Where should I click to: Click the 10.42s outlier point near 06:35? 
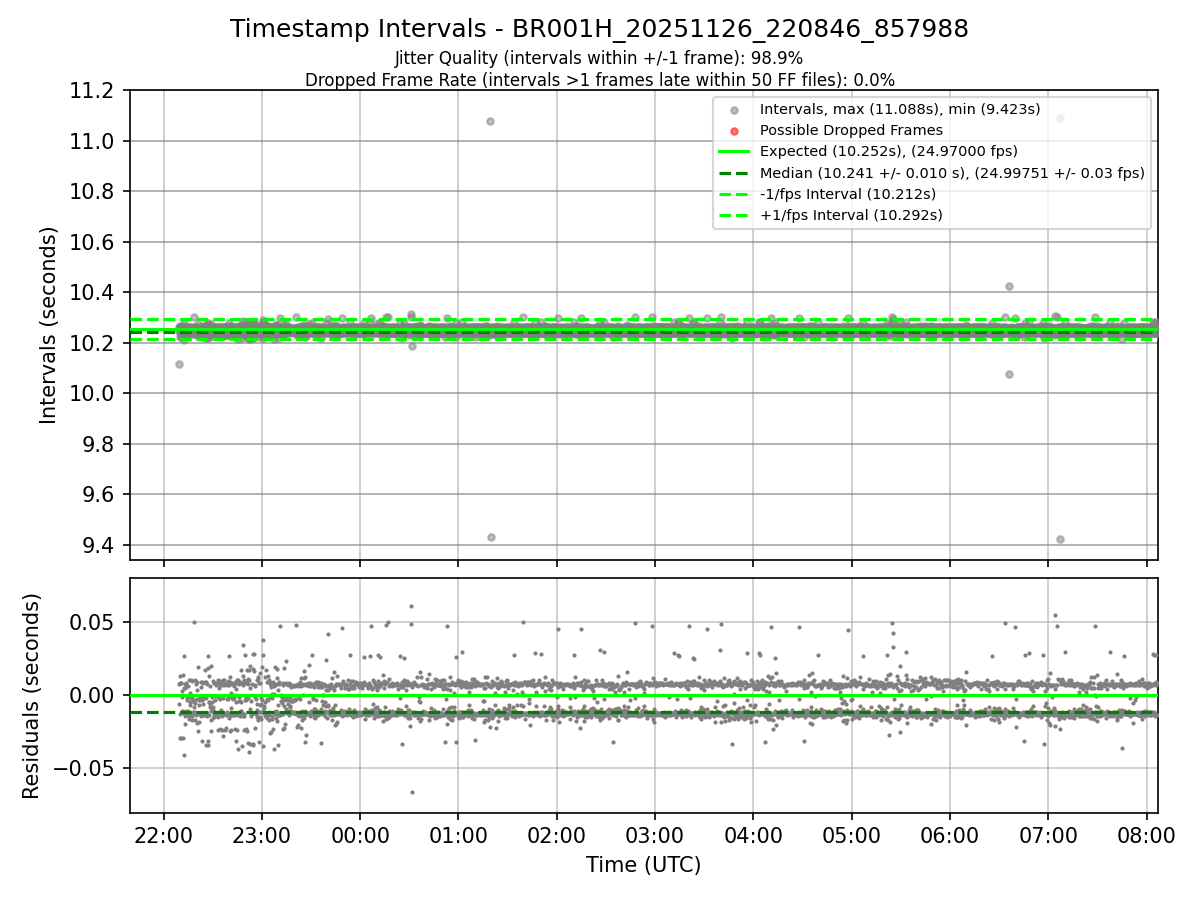(x=1009, y=286)
